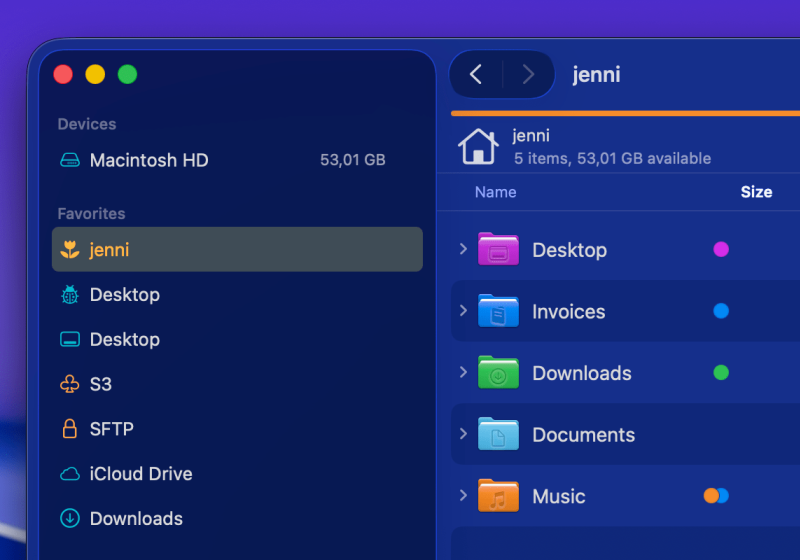Click the SFTP padlock icon
Image resolution: width=800 pixels, height=560 pixels.
tap(70, 429)
